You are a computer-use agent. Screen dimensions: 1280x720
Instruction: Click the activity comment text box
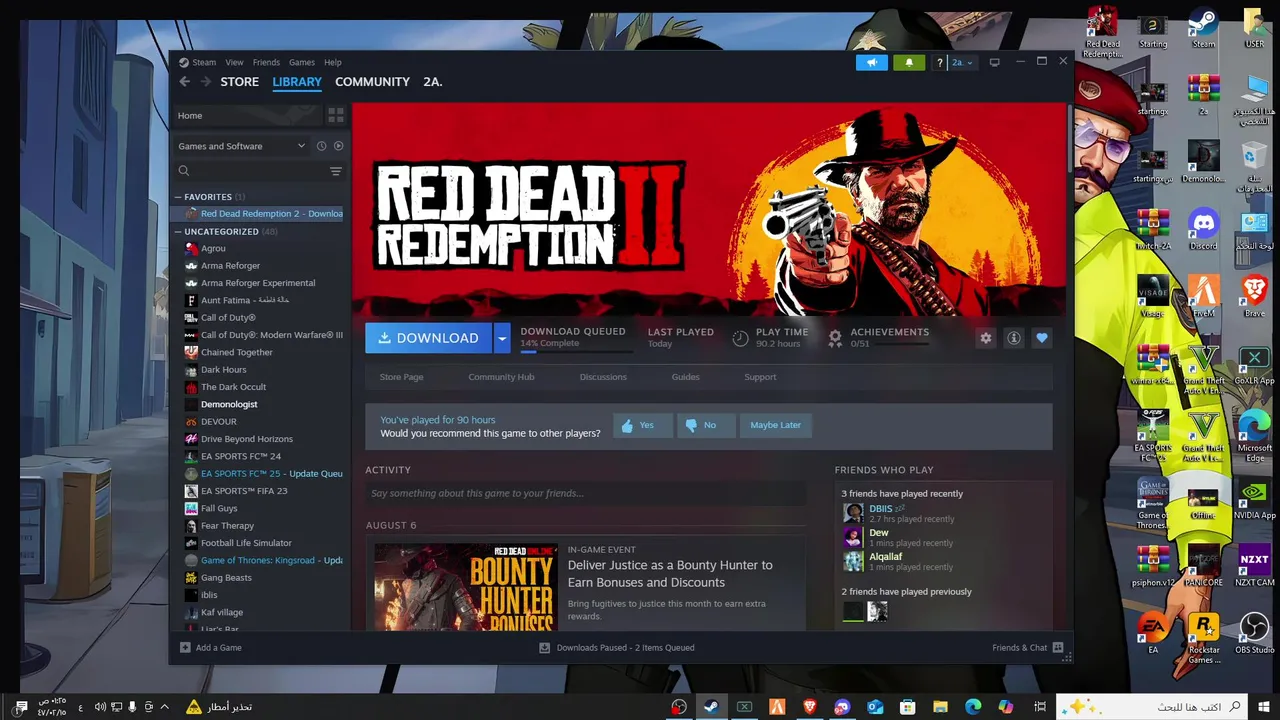point(585,493)
